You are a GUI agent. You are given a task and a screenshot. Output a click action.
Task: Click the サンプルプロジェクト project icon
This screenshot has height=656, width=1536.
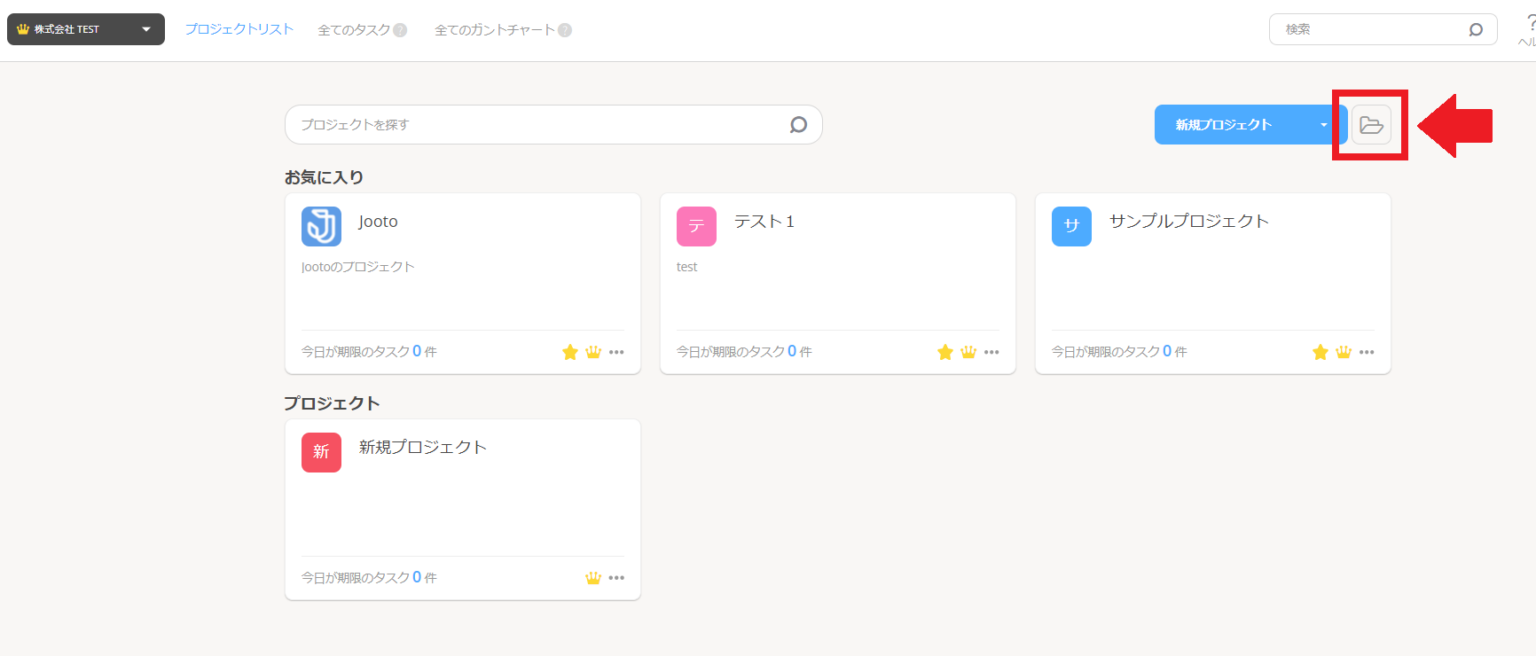(1071, 226)
